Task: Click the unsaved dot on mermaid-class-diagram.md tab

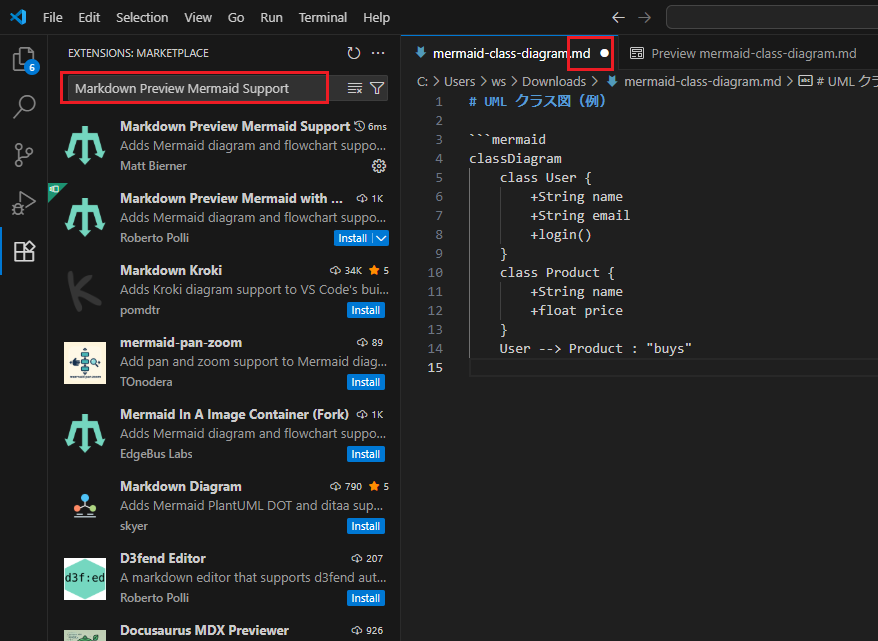Action: coord(604,53)
